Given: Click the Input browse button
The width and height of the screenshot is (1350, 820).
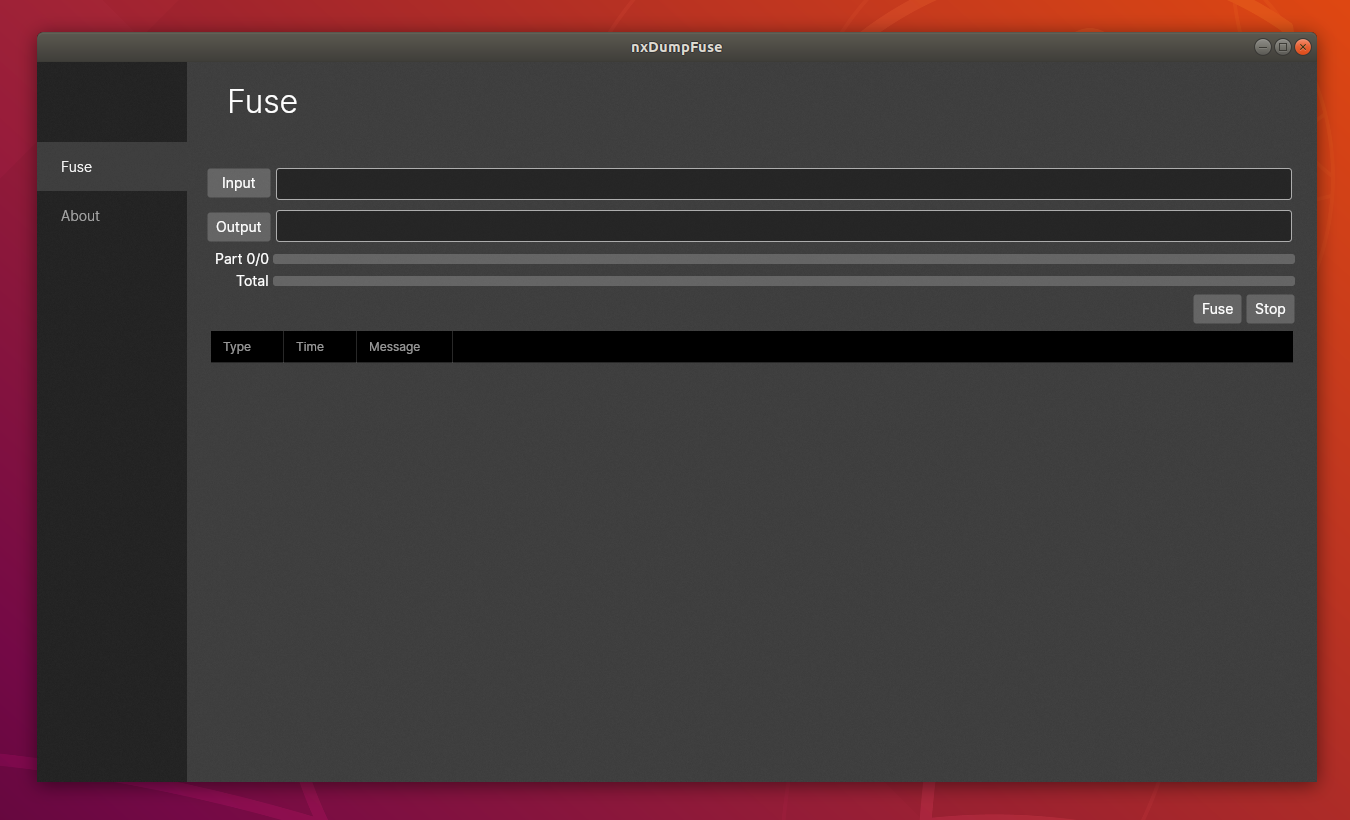Looking at the screenshot, I should (x=239, y=183).
